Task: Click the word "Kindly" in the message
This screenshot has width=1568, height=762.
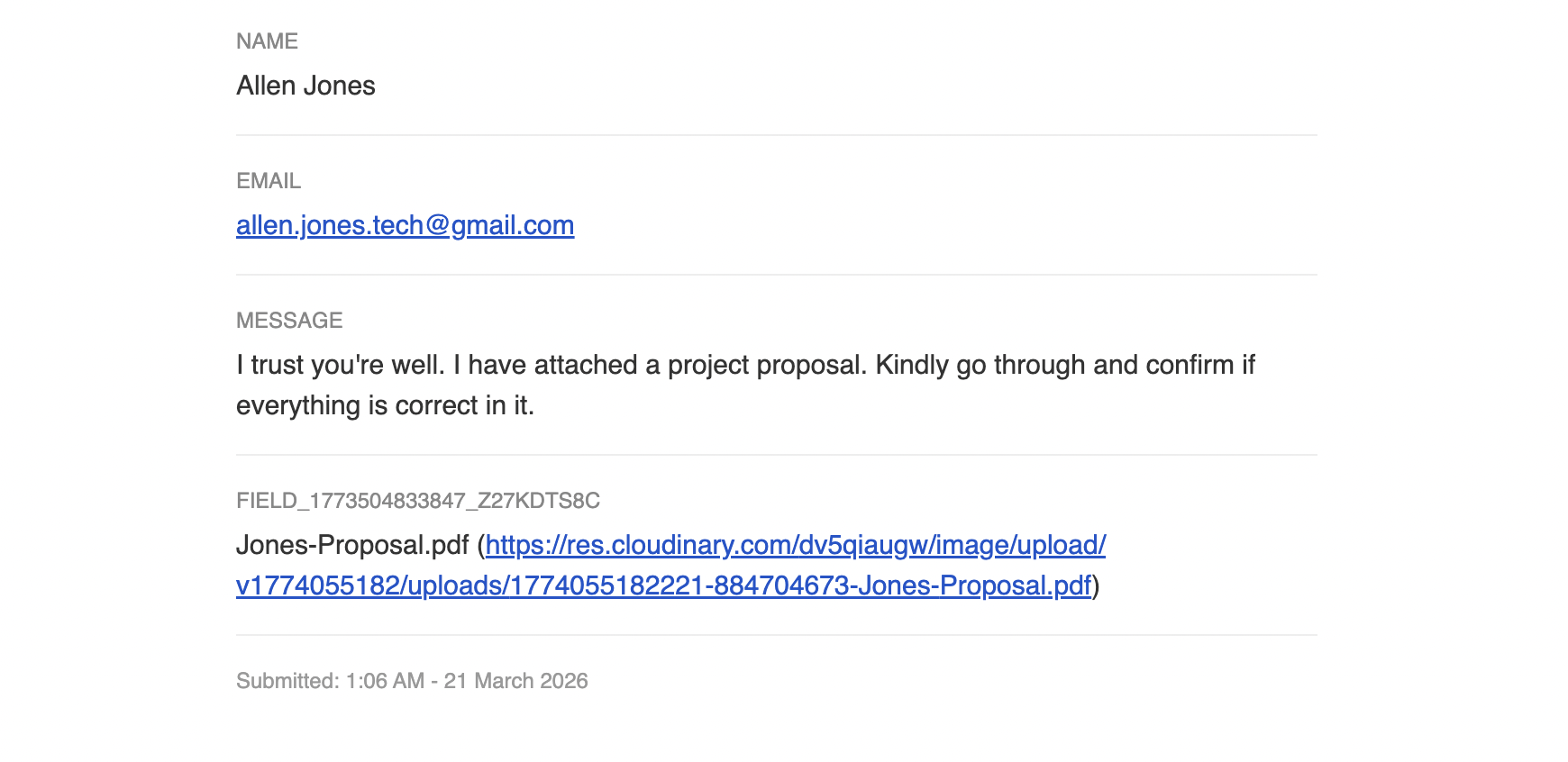Action: [x=912, y=365]
